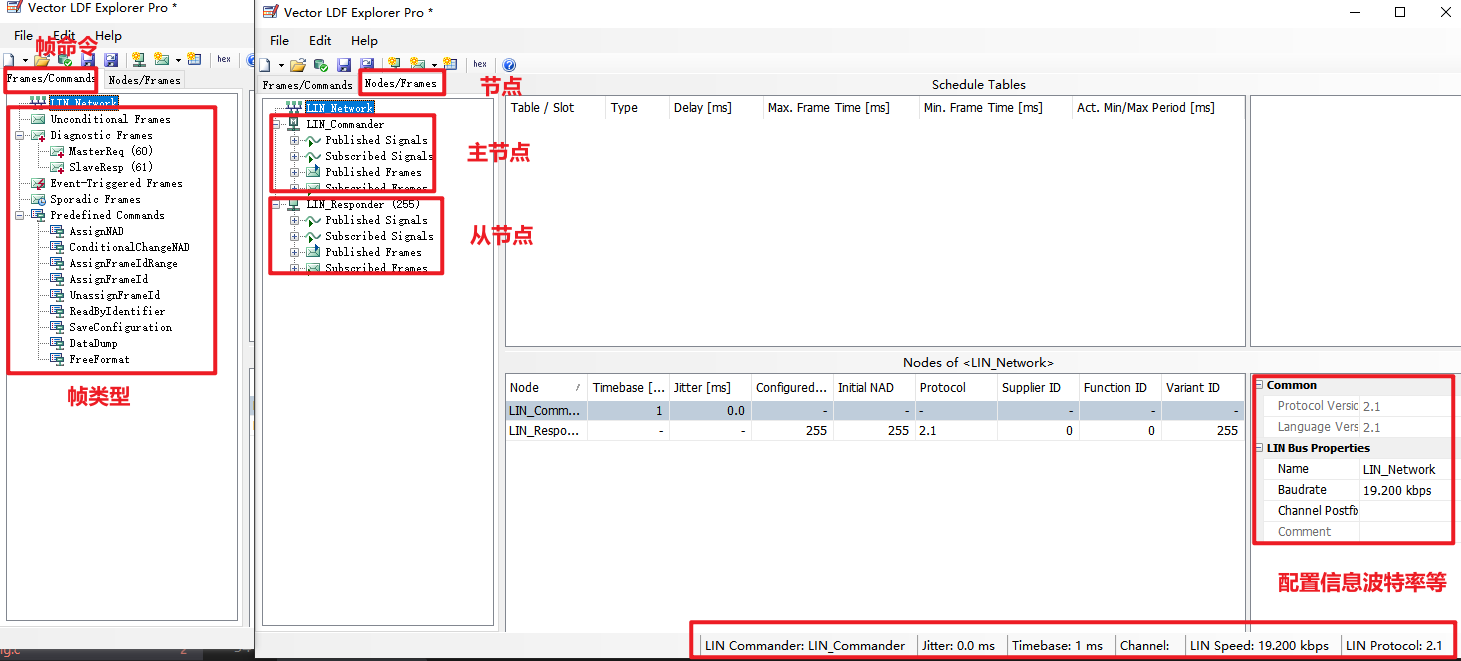Switch to Frames/Commands tab in front window

click(307, 85)
